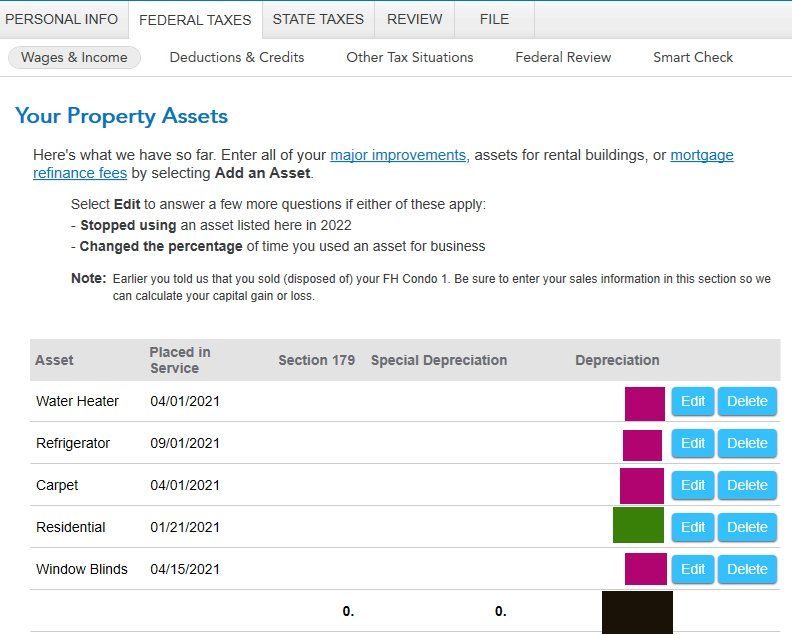Edit the Water Heater asset
The width and height of the screenshot is (792, 635).
pyautogui.click(x=693, y=401)
